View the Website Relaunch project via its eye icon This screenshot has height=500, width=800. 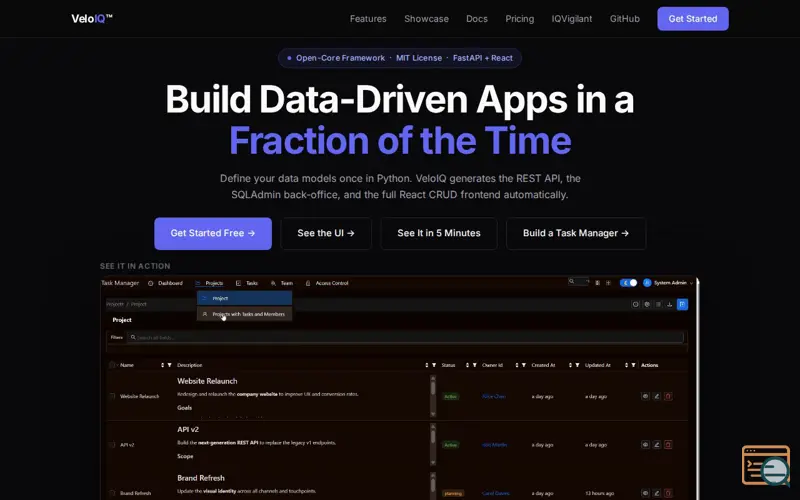pyautogui.click(x=645, y=396)
